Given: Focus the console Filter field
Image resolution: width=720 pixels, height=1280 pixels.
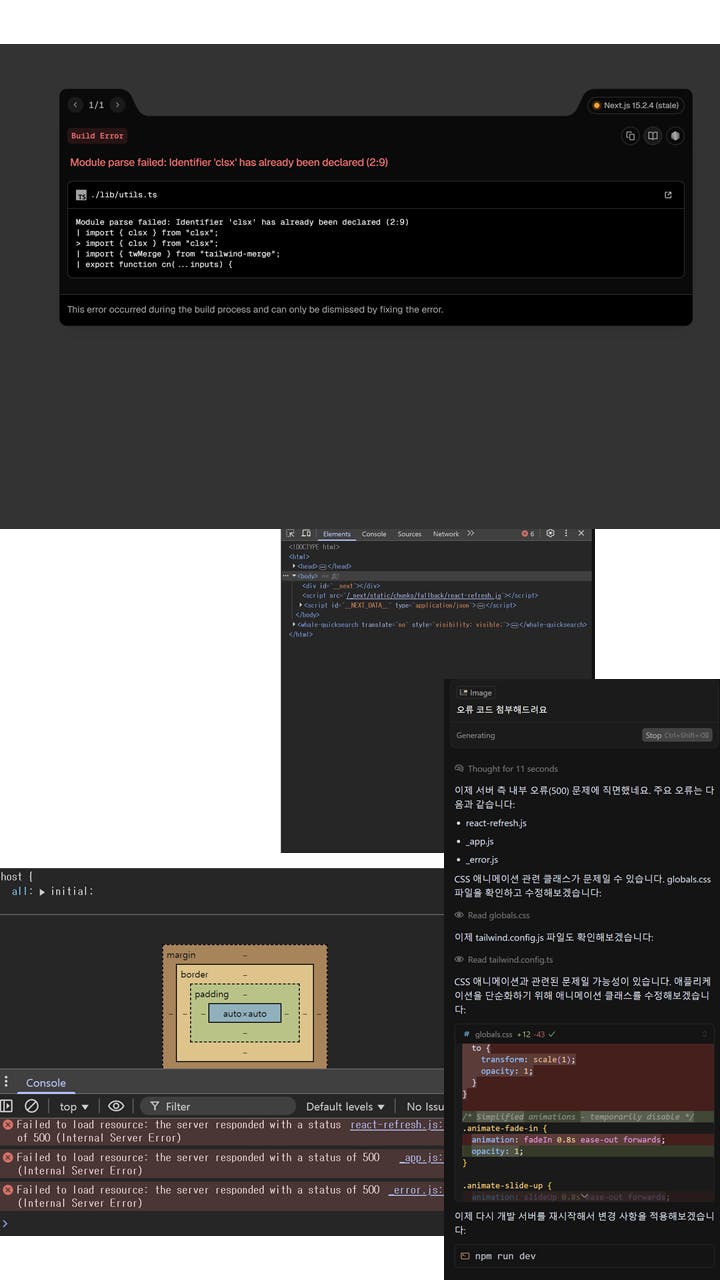Looking at the screenshot, I should click(218, 1106).
